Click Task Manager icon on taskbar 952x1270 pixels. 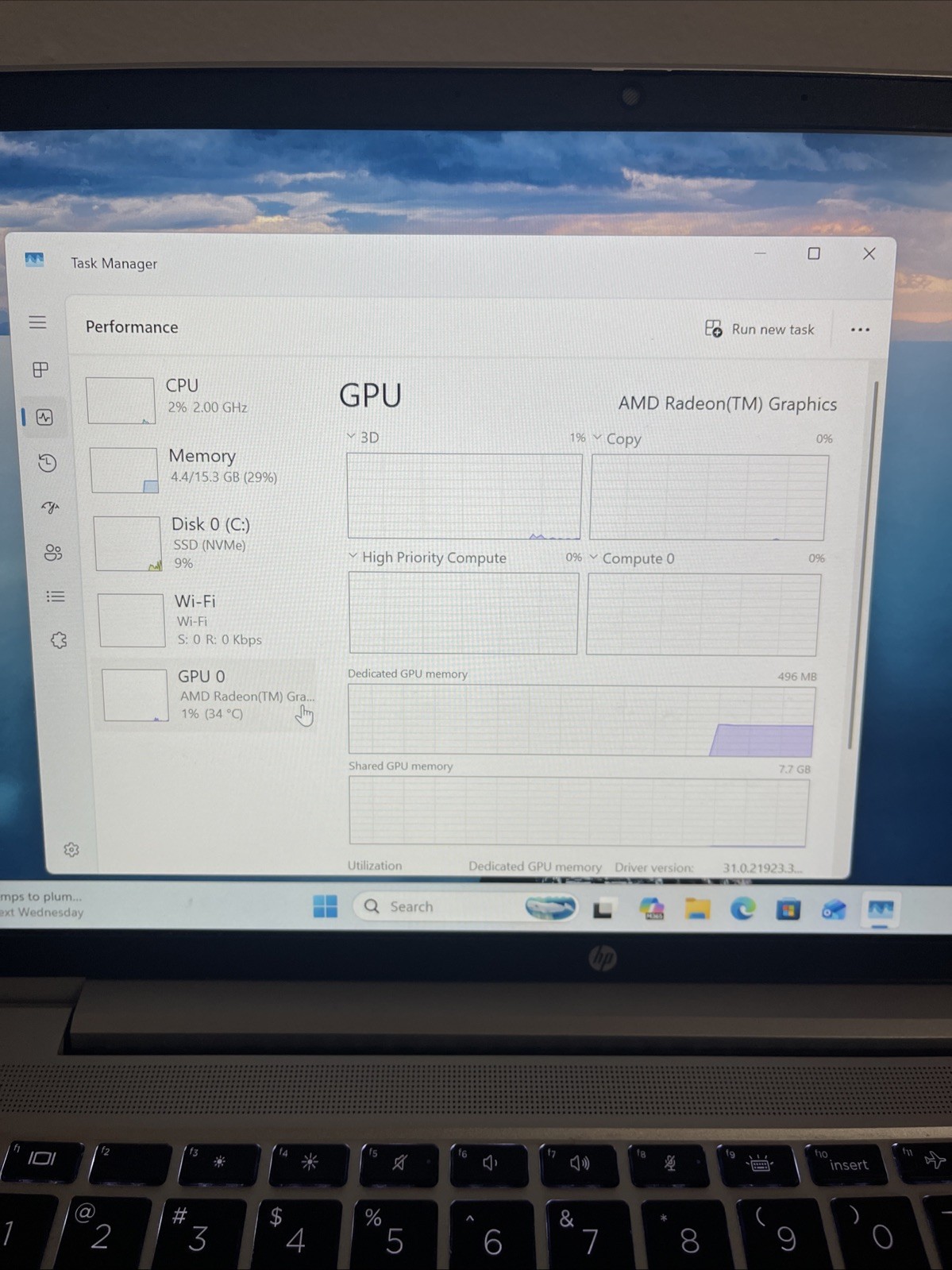(x=881, y=909)
